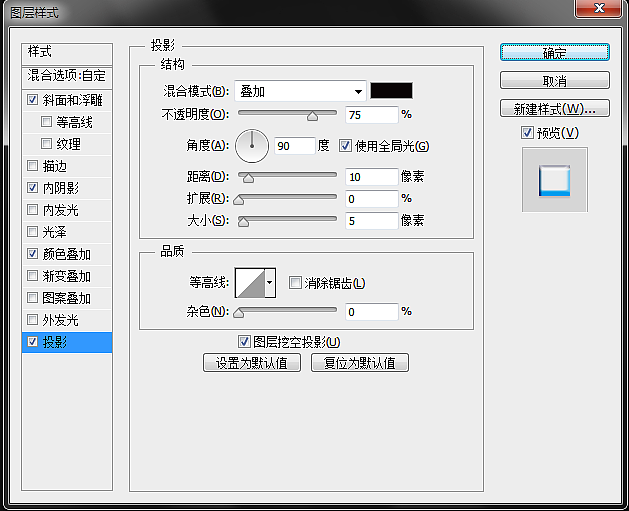Image resolution: width=629 pixels, height=511 pixels.
Task: Open 斜面和浮雕 settings row
Action: [67, 100]
